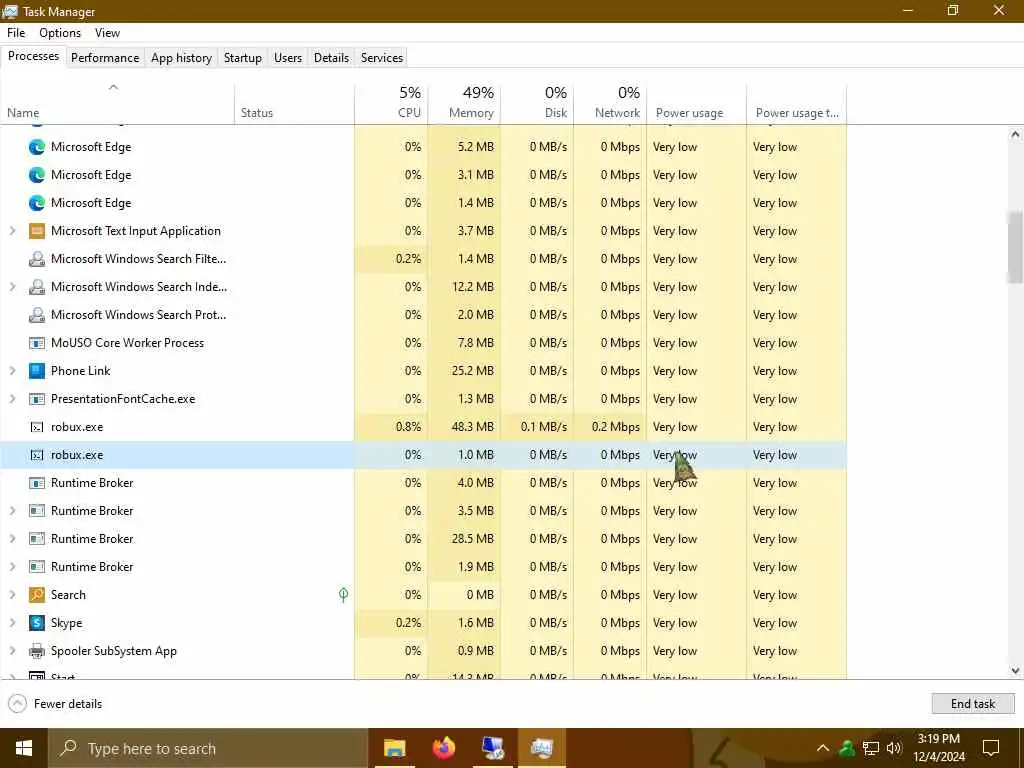Select the Runtime Broker 3.5 MB row icon
The height and width of the screenshot is (768, 1024).
37,511
